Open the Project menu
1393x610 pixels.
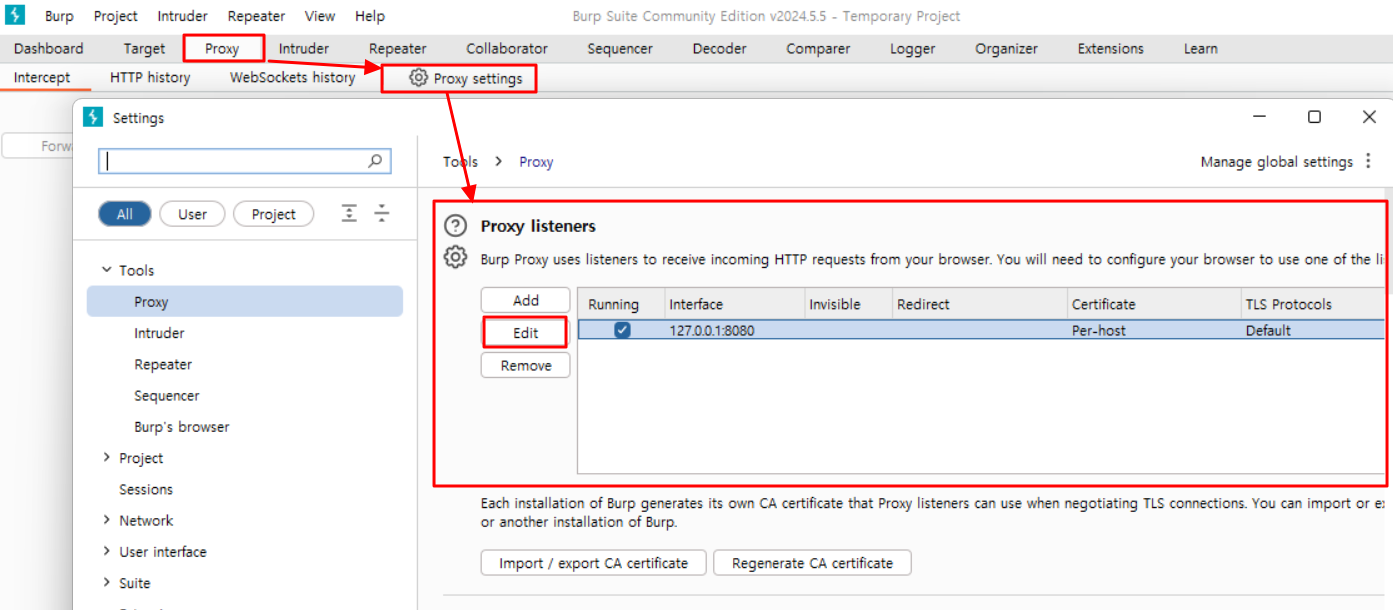click(x=116, y=16)
